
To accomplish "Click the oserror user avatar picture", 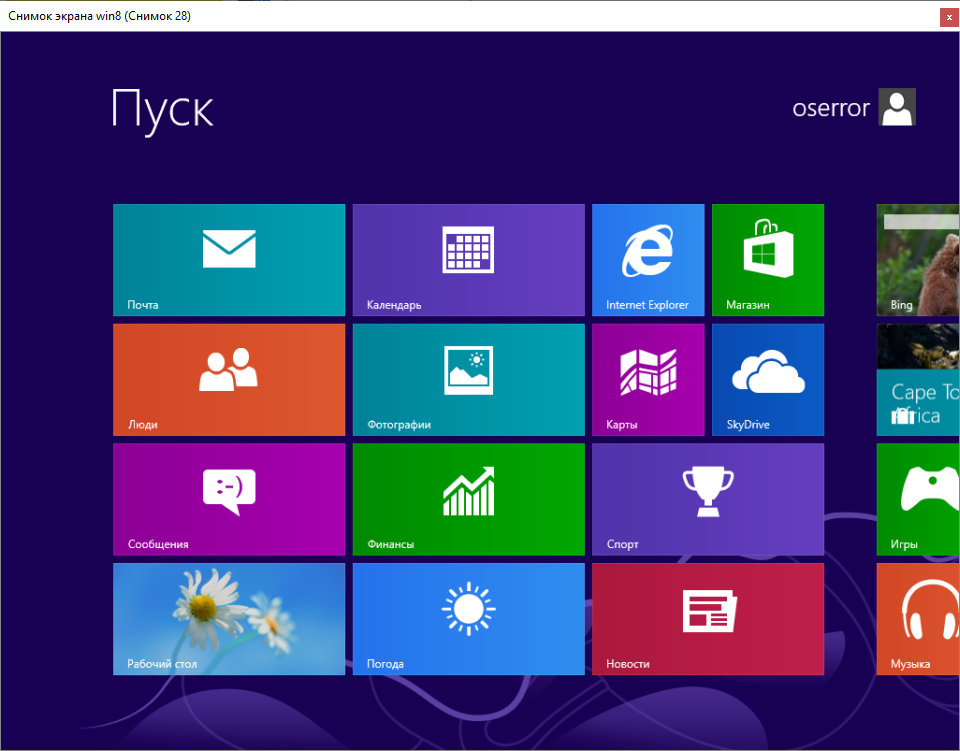I will click(x=897, y=107).
